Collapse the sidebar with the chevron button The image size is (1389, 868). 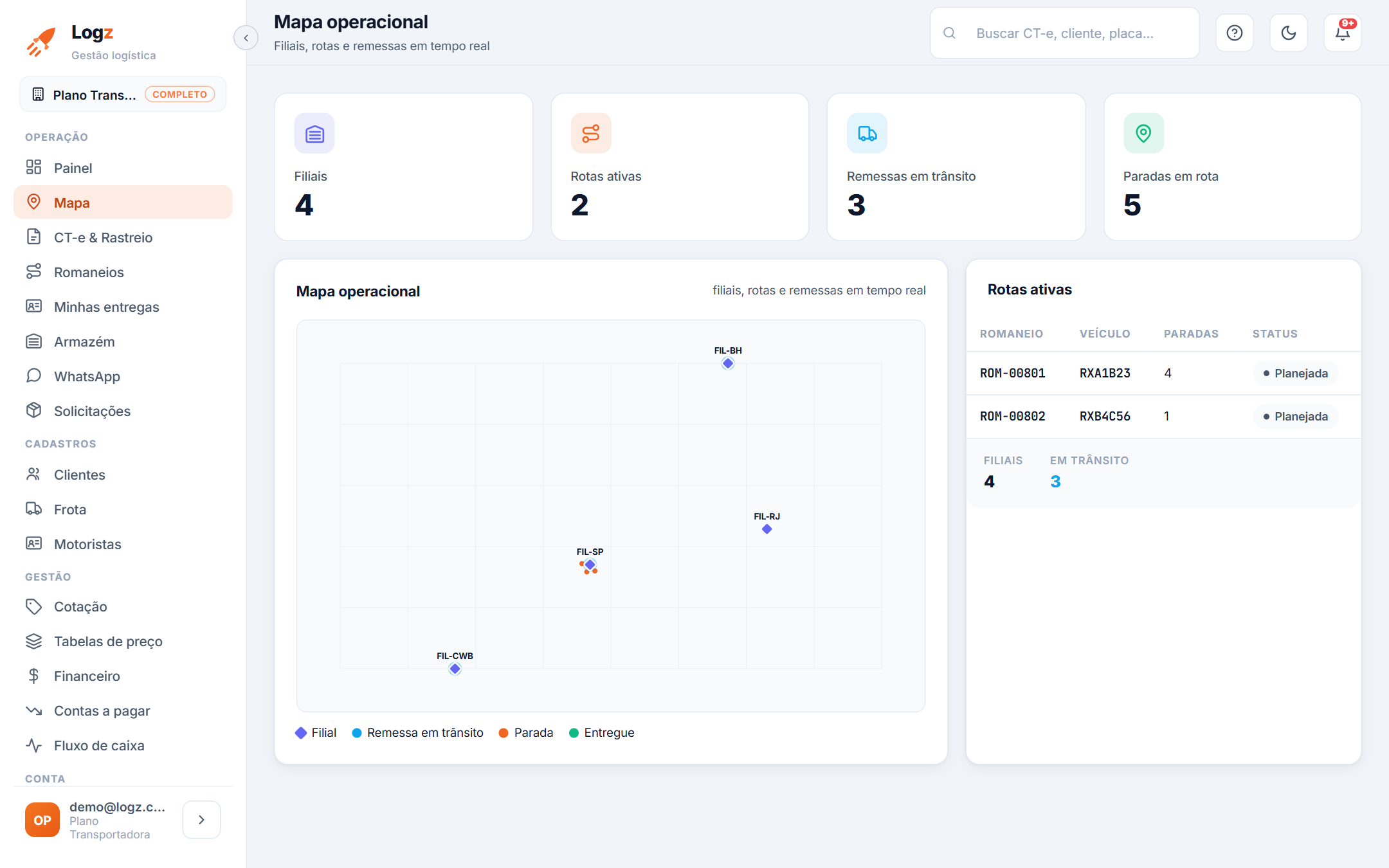246,38
